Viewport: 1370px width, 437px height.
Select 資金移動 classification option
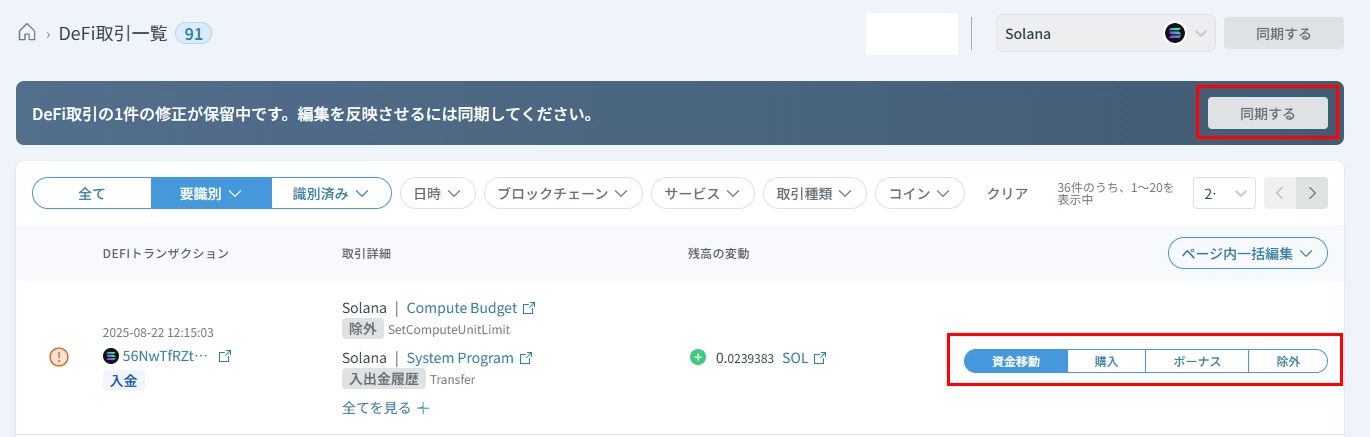(1016, 361)
